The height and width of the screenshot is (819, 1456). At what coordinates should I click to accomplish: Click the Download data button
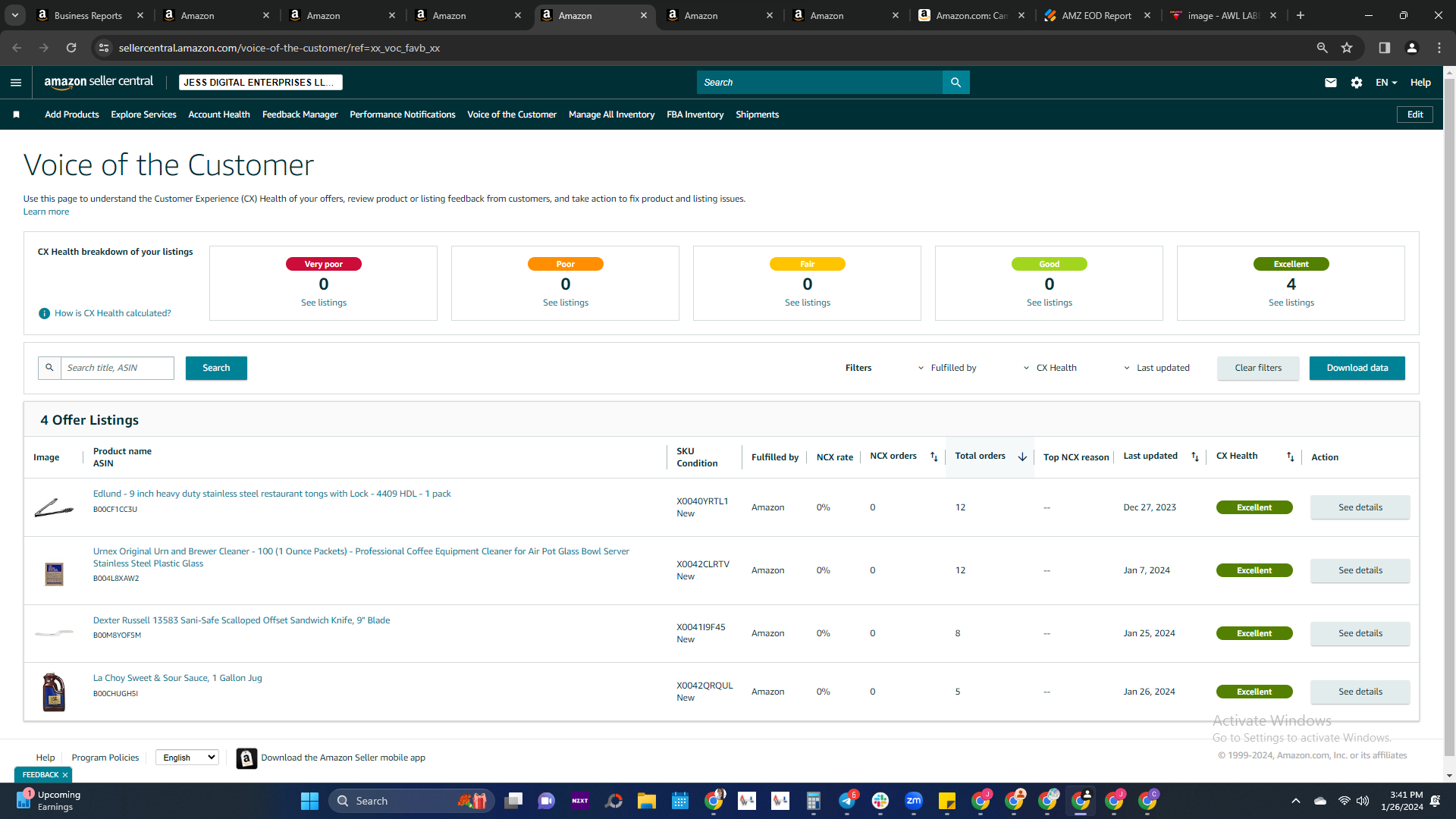coord(1357,368)
